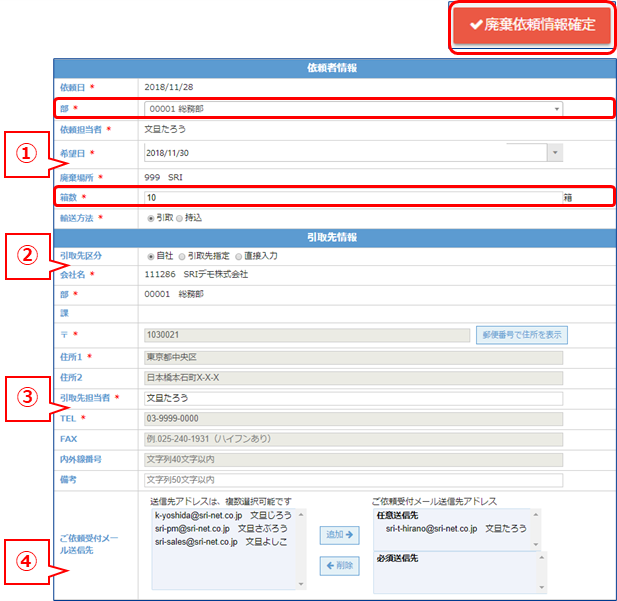
Task: Click the 内外線番号 extension field
Action: [352, 459]
